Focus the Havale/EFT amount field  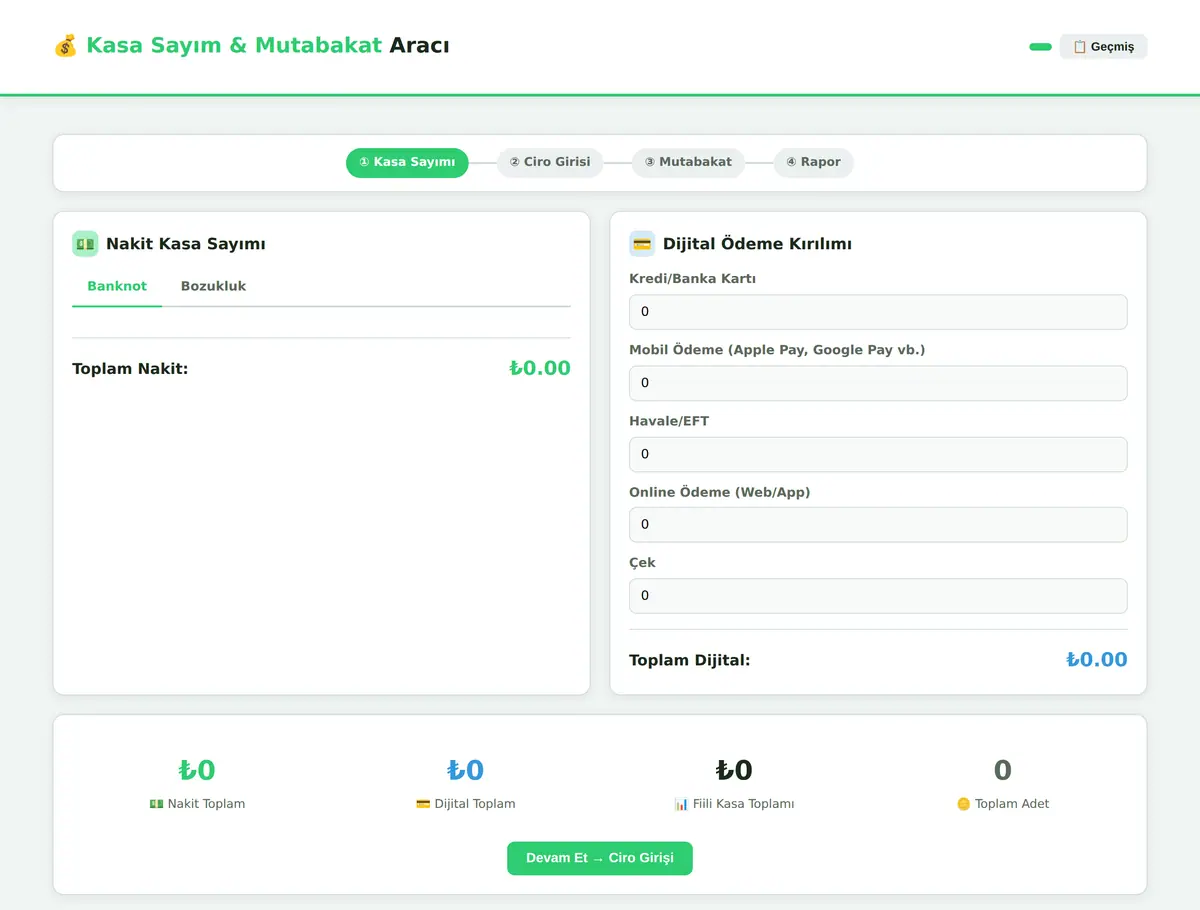coord(878,454)
